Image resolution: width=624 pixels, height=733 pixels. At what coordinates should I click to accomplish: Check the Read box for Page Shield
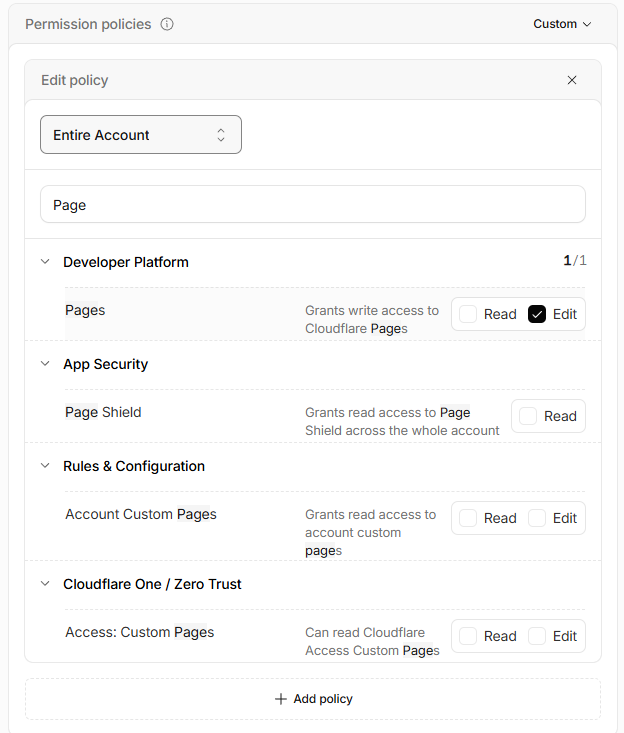click(528, 416)
